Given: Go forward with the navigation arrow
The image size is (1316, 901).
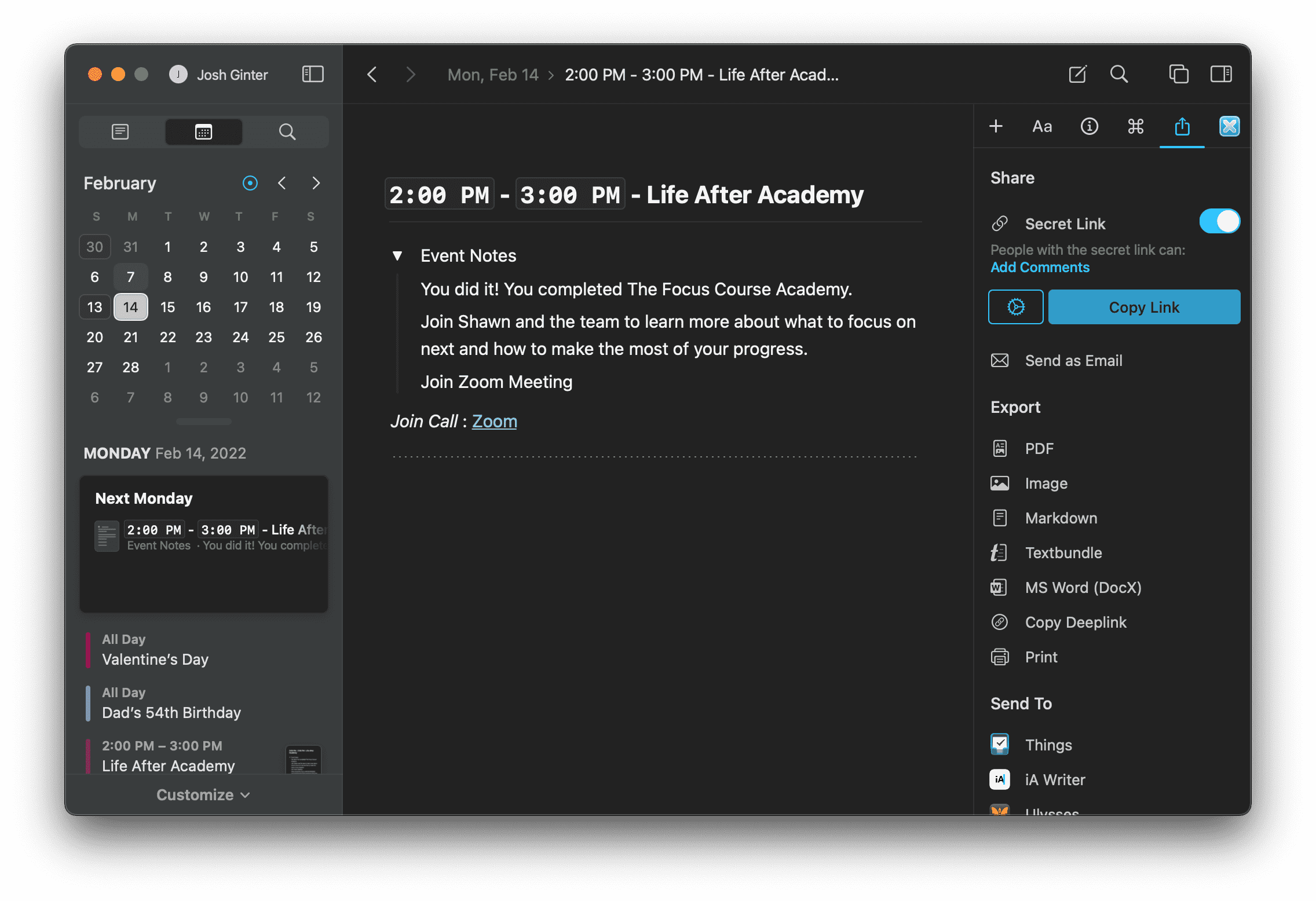Looking at the screenshot, I should [411, 74].
